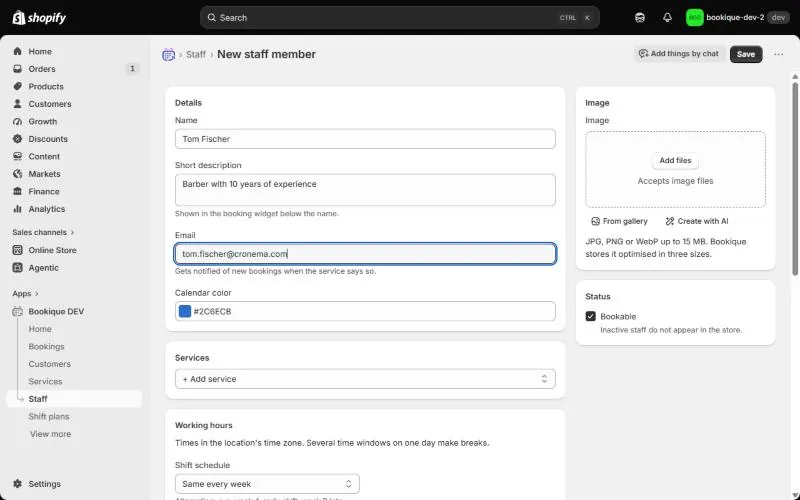Expand the Sales channels section
The width and height of the screenshot is (800, 500).
[43, 232]
